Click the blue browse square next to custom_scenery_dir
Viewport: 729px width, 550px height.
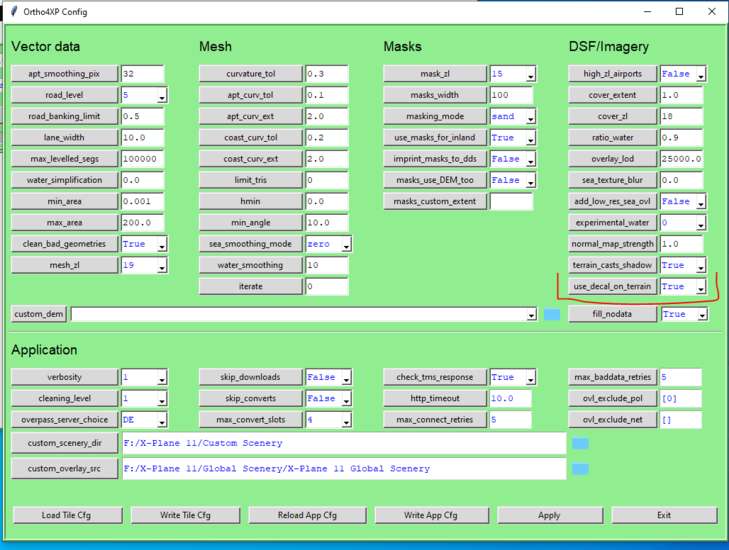click(580, 443)
